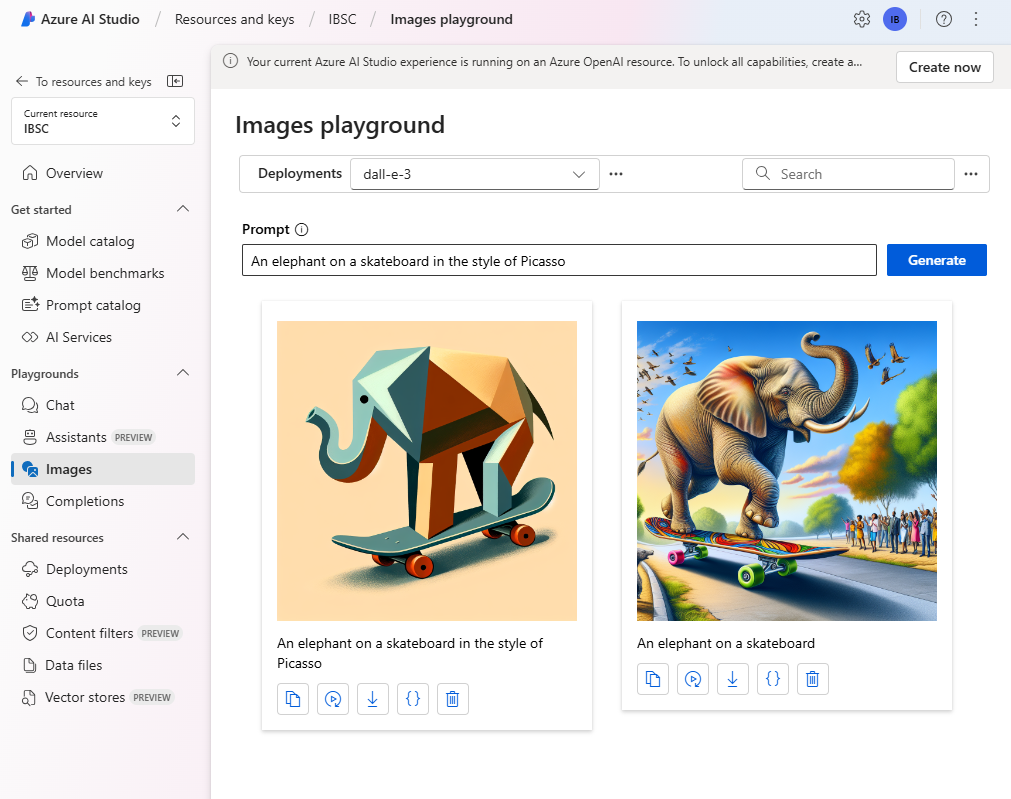Click the back arrow To resources and keys
The image size is (1011, 799).
tap(22, 81)
